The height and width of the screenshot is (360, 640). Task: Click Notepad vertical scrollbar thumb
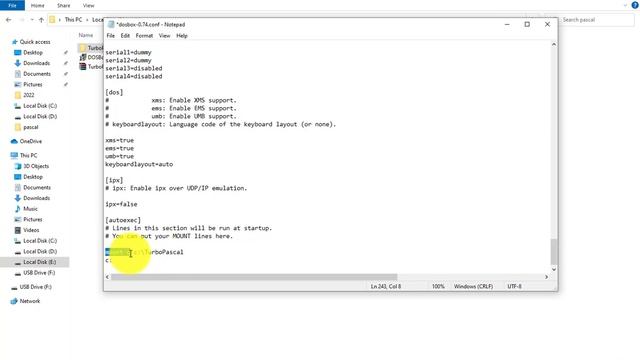[x=554, y=251]
